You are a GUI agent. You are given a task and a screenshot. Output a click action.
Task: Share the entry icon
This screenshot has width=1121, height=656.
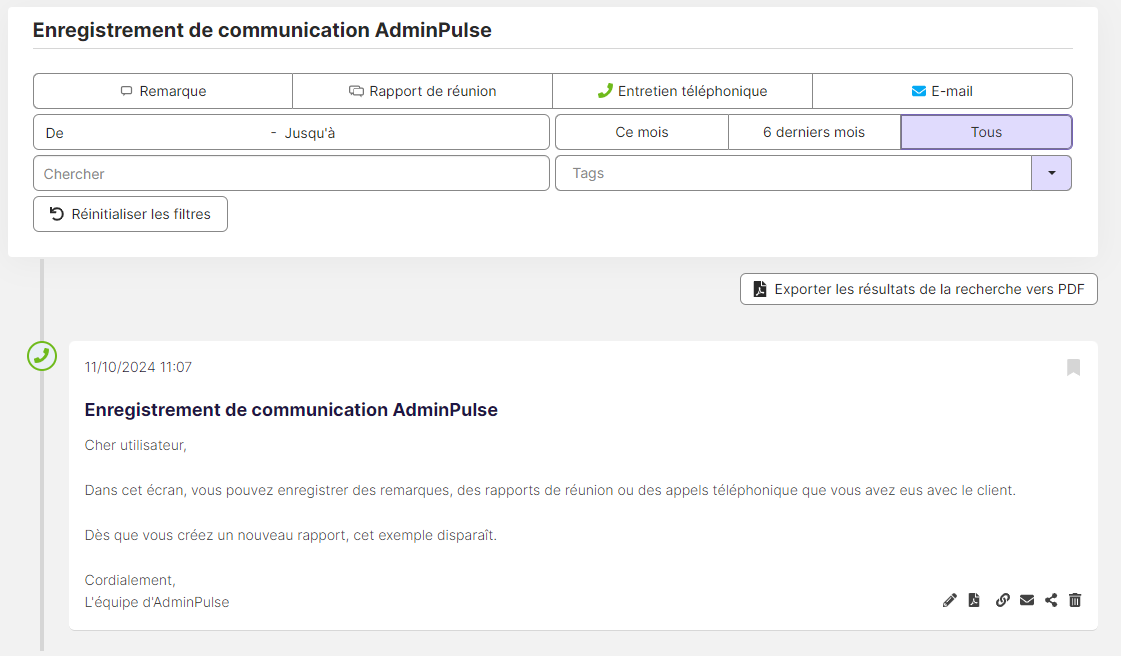[1051, 600]
